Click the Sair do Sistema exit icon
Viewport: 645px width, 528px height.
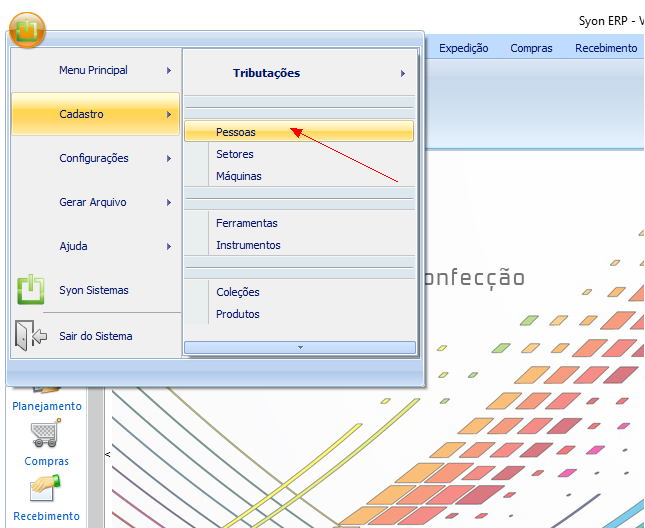tap(30, 336)
